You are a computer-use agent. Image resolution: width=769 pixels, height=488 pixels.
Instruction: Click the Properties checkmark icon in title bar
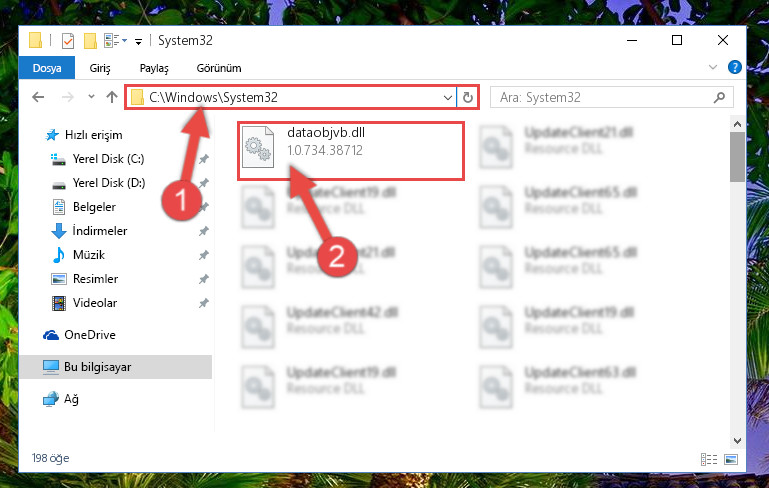tap(68, 41)
